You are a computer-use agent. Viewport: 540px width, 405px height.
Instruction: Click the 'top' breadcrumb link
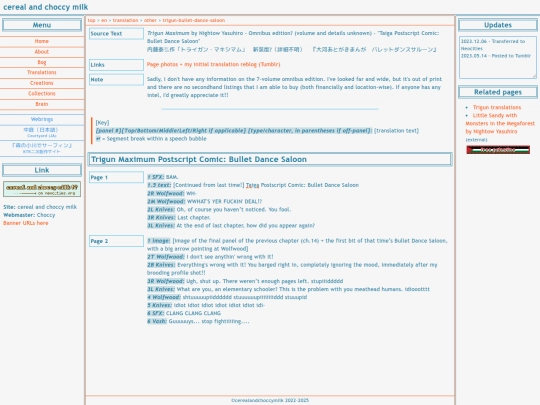(x=91, y=20)
